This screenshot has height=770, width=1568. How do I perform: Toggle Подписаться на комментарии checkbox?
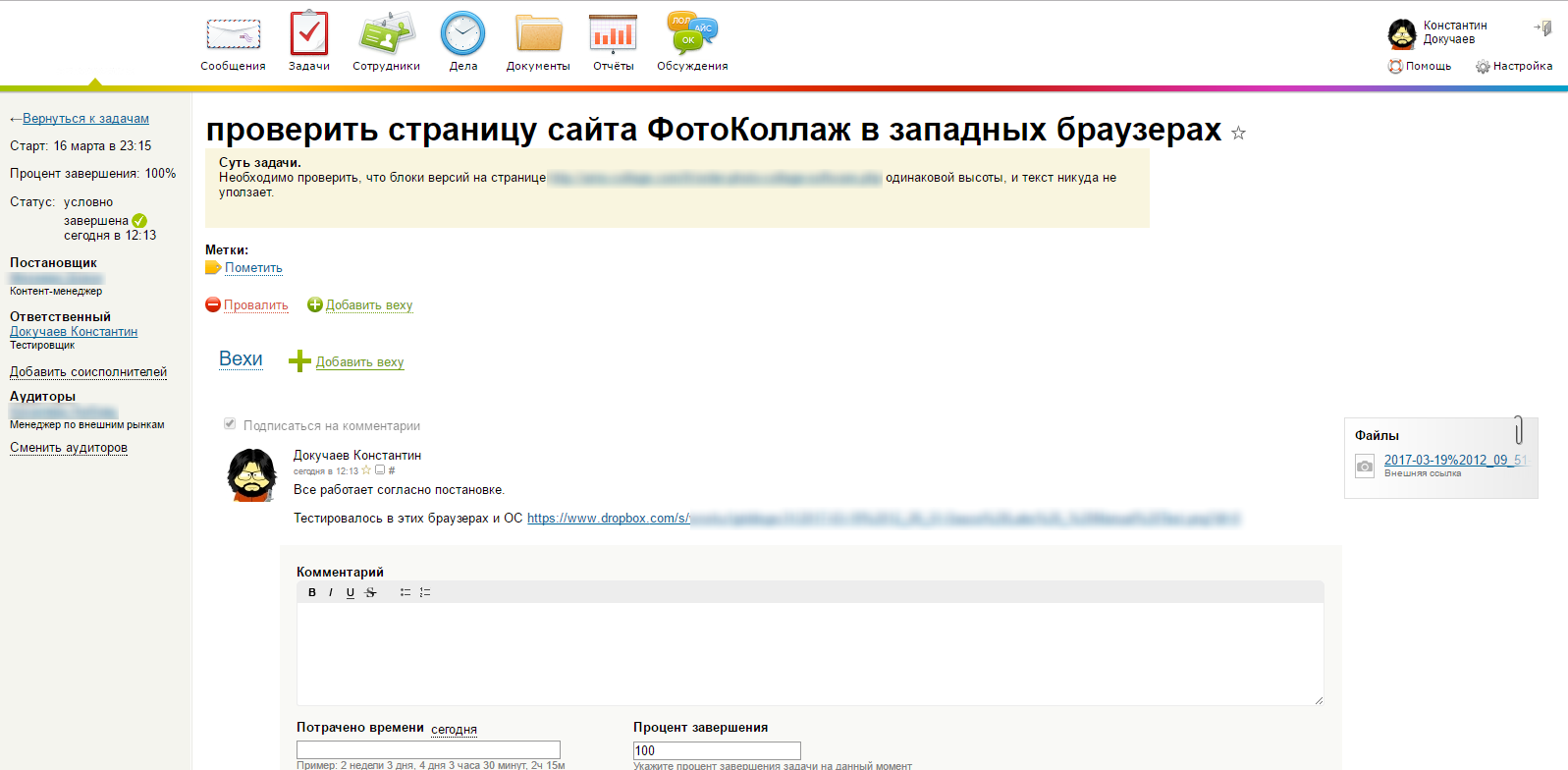pos(230,424)
